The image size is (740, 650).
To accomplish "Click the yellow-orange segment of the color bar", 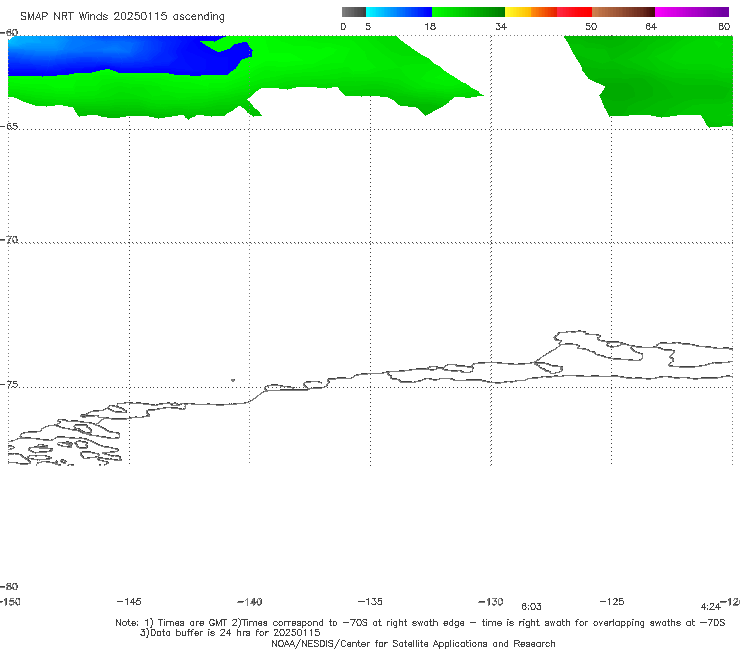I will tap(531, 12).
